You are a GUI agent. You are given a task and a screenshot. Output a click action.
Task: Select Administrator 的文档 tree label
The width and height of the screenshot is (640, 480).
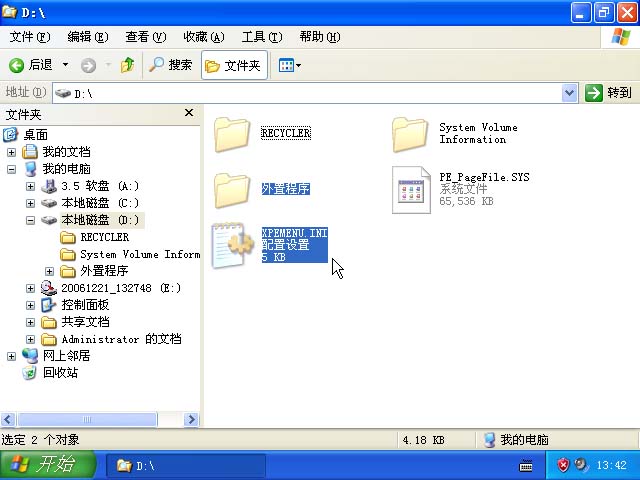tap(121, 339)
